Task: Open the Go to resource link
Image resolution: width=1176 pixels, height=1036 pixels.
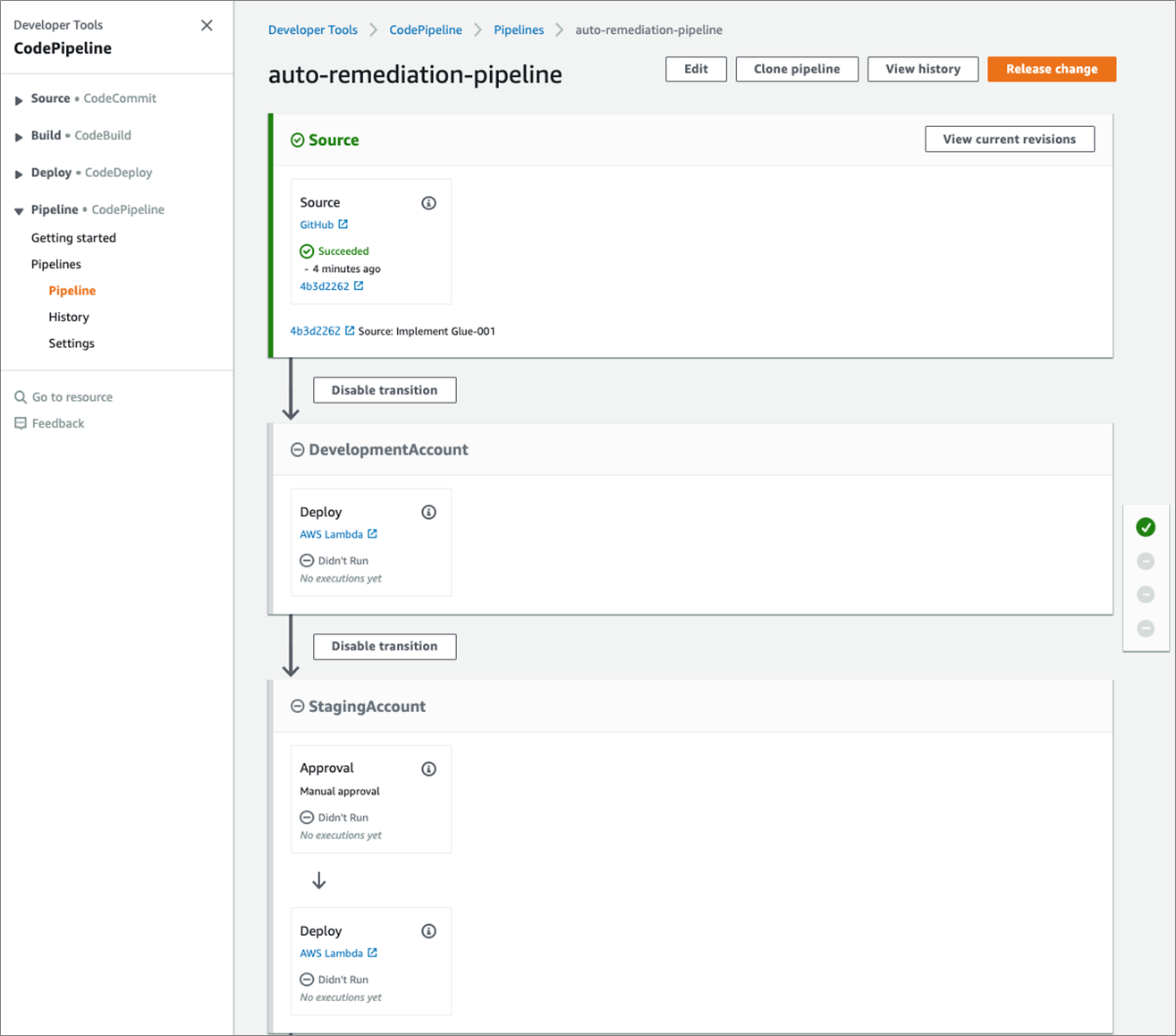Action: (x=72, y=397)
